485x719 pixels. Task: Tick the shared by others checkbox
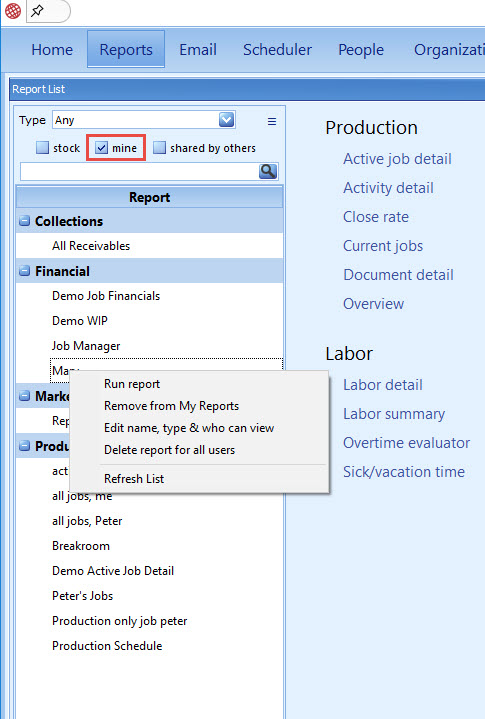(x=159, y=148)
